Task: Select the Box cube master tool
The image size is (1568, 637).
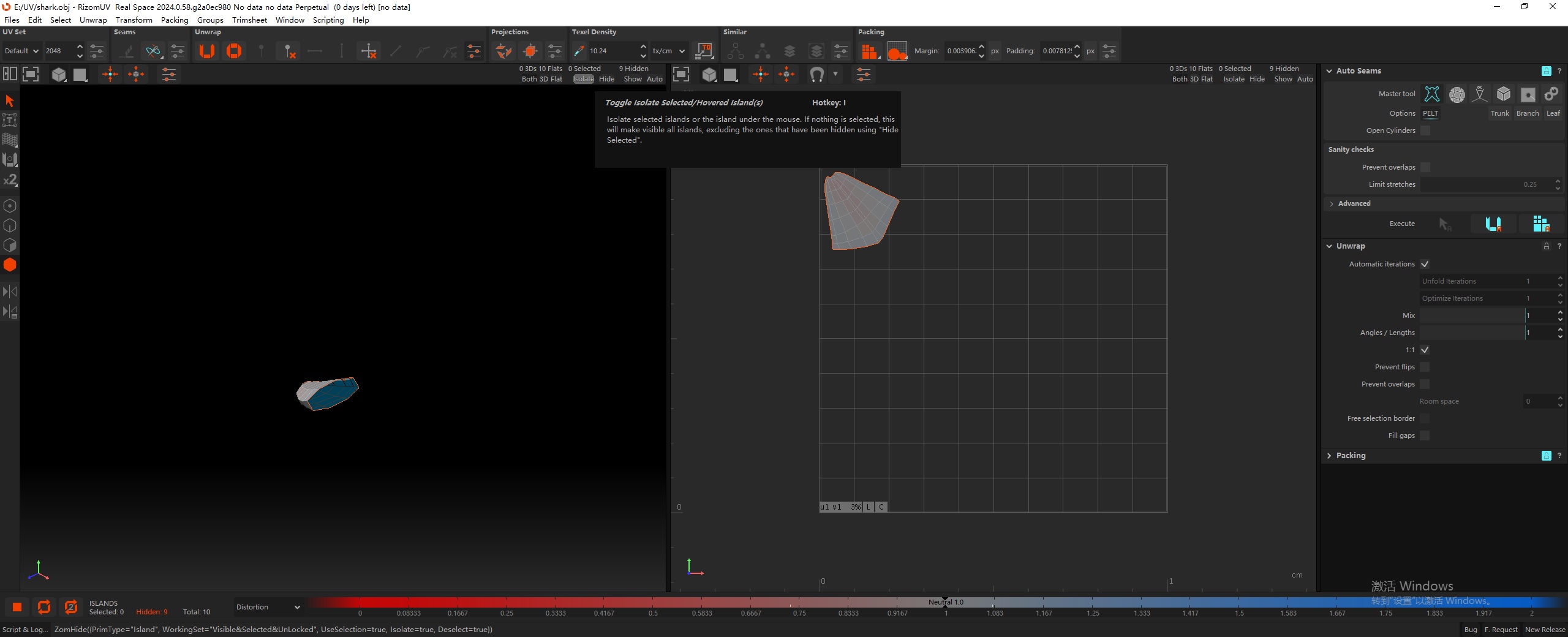Action: [1504, 94]
